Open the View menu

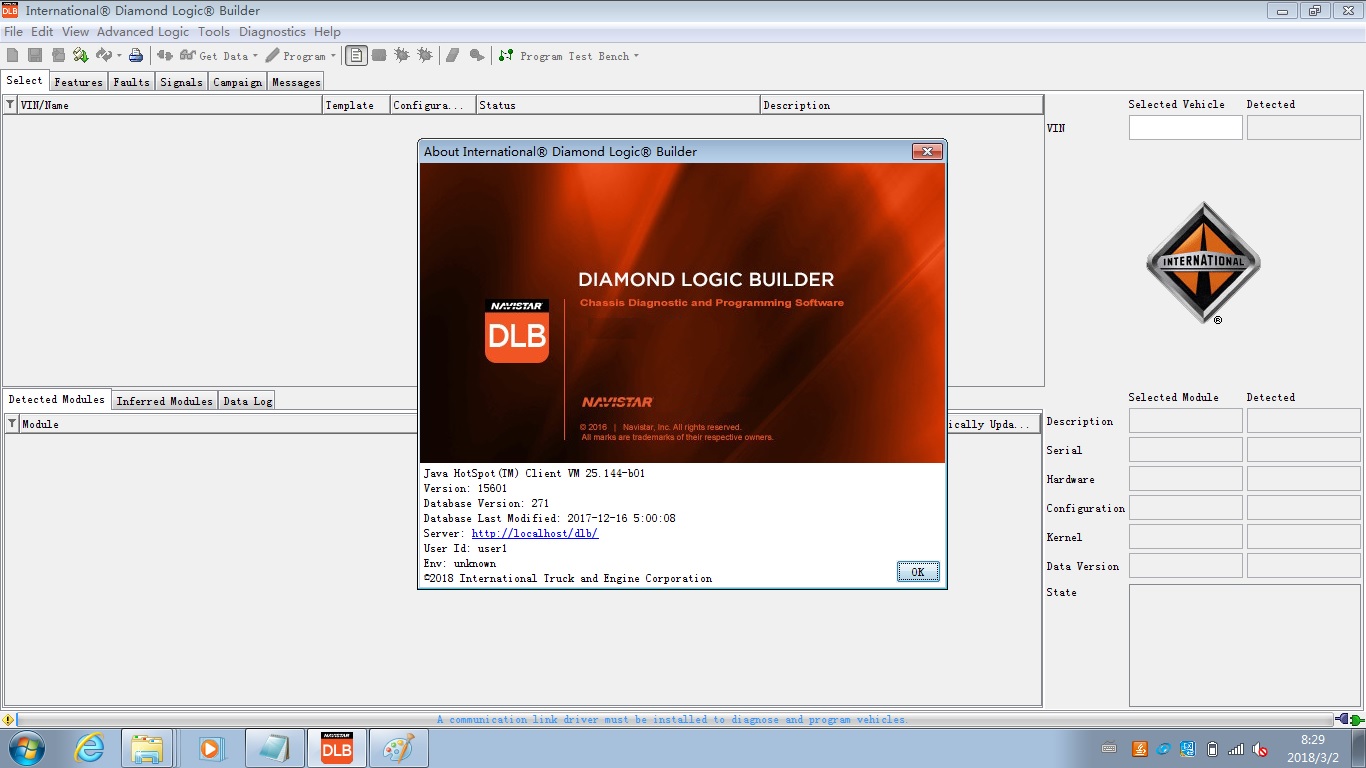click(x=75, y=32)
